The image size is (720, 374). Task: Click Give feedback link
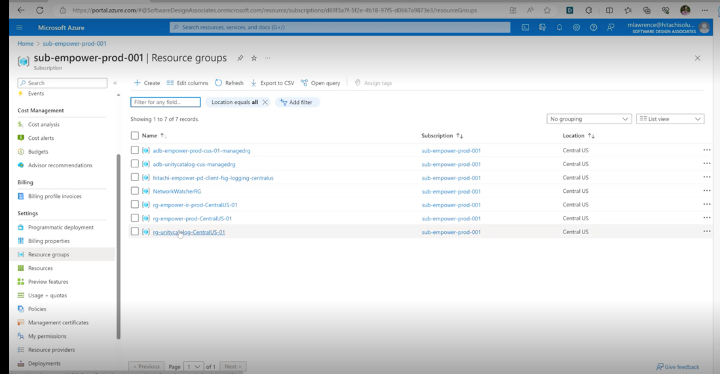coord(678,367)
